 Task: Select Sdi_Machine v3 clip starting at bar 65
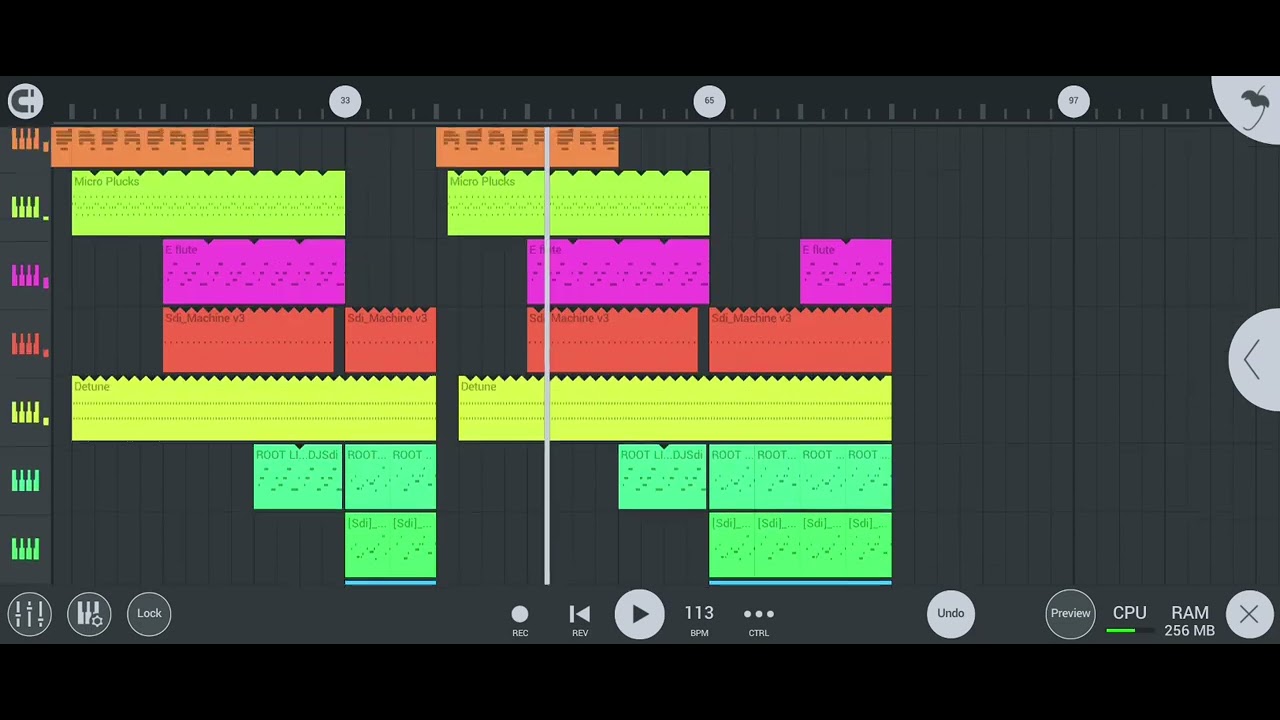click(x=800, y=340)
